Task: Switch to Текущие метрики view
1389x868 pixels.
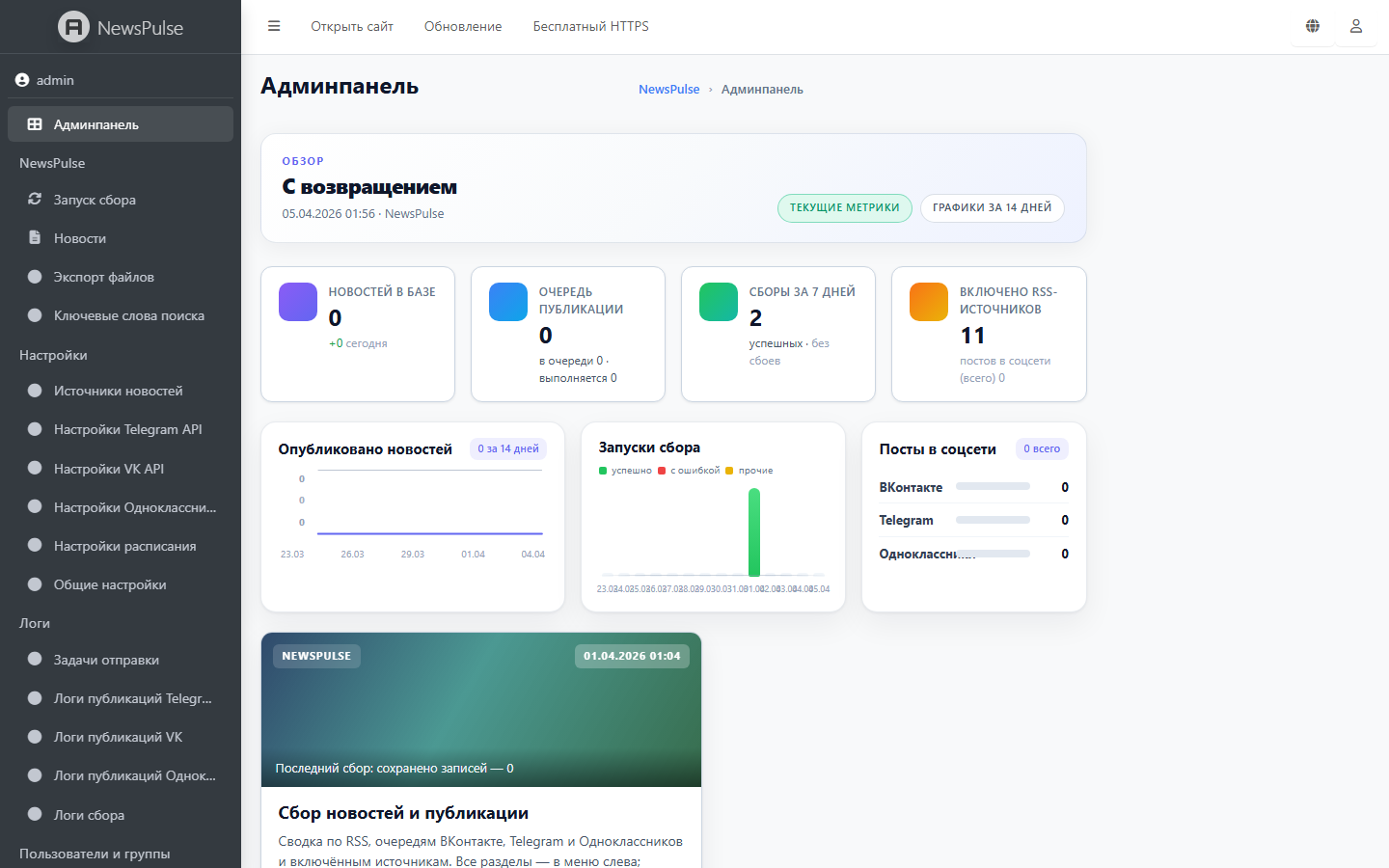Action: tap(844, 208)
